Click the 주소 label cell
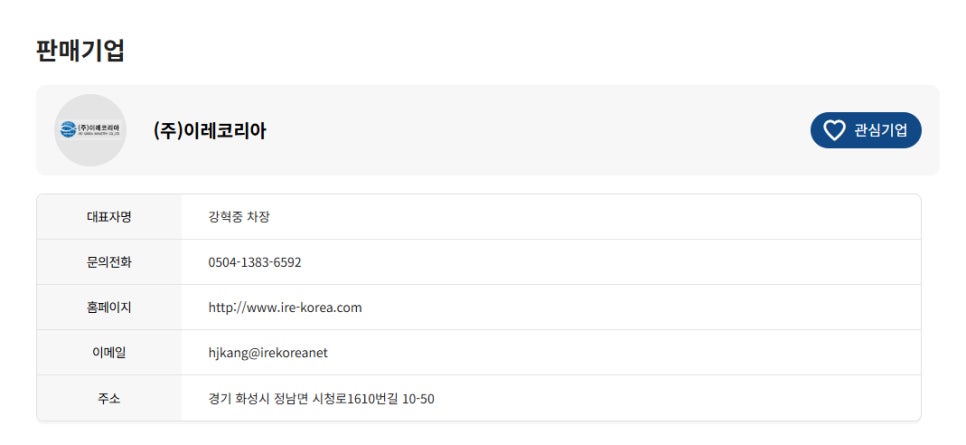 [109, 399]
